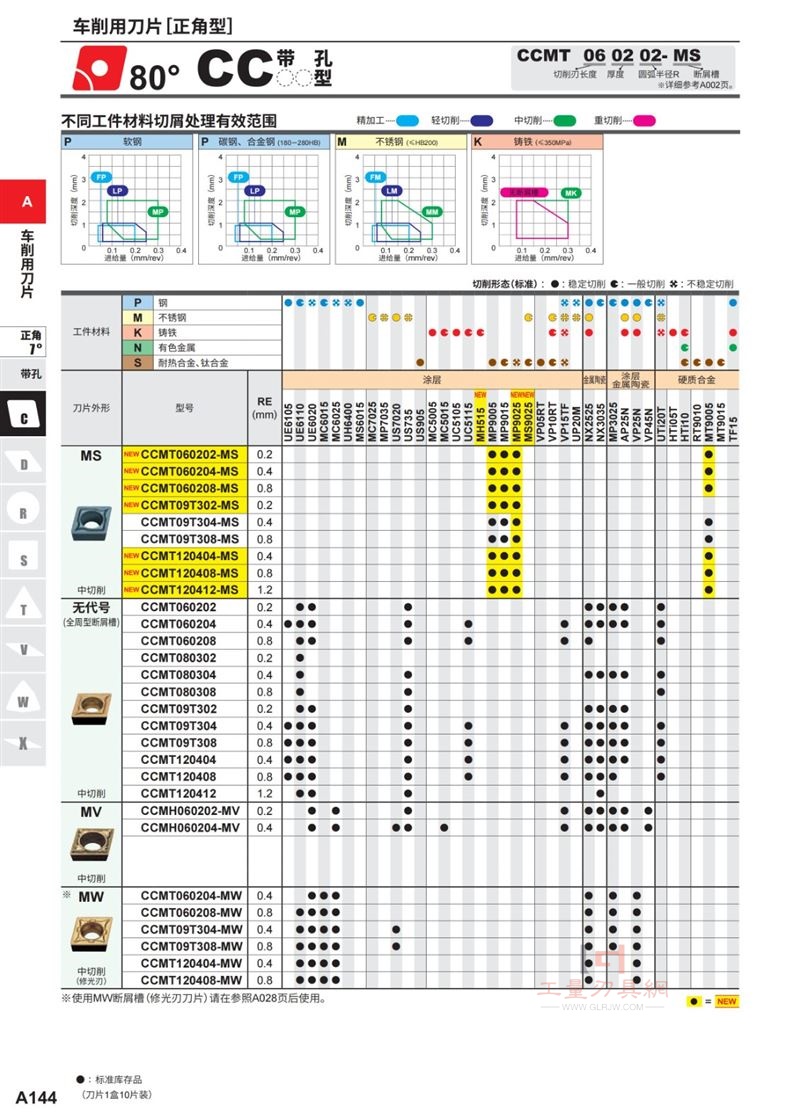The image size is (800, 1120).
Task: Select the CCMT080302 model row
Action: pyautogui.click(x=179, y=658)
